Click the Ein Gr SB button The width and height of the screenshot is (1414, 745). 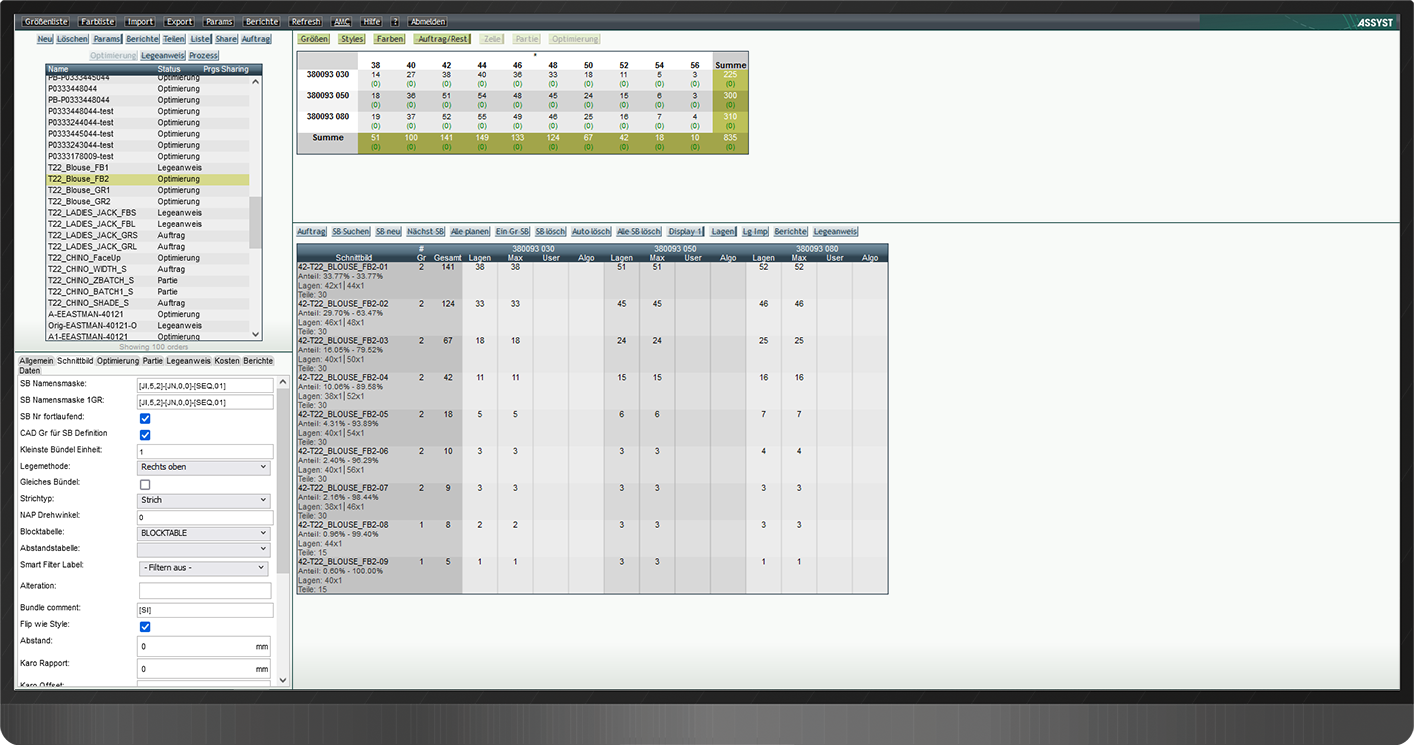tap(513, 231)
